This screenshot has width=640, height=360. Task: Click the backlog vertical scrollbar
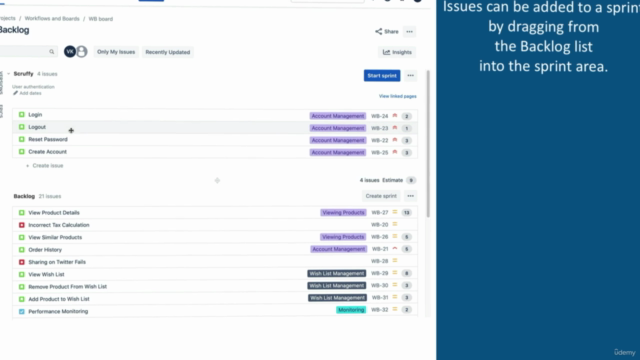(x=428, y=144)
